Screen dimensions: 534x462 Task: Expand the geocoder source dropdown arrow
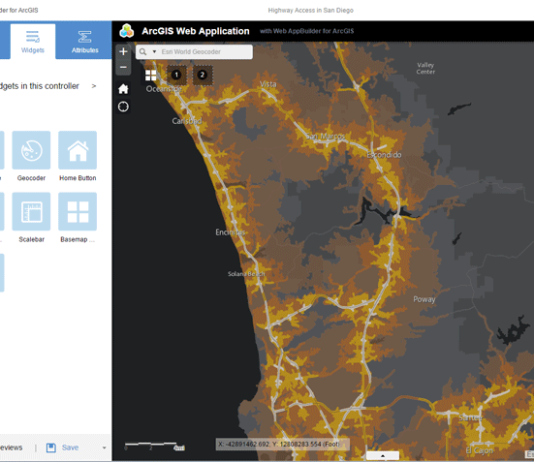pos(154,52)
